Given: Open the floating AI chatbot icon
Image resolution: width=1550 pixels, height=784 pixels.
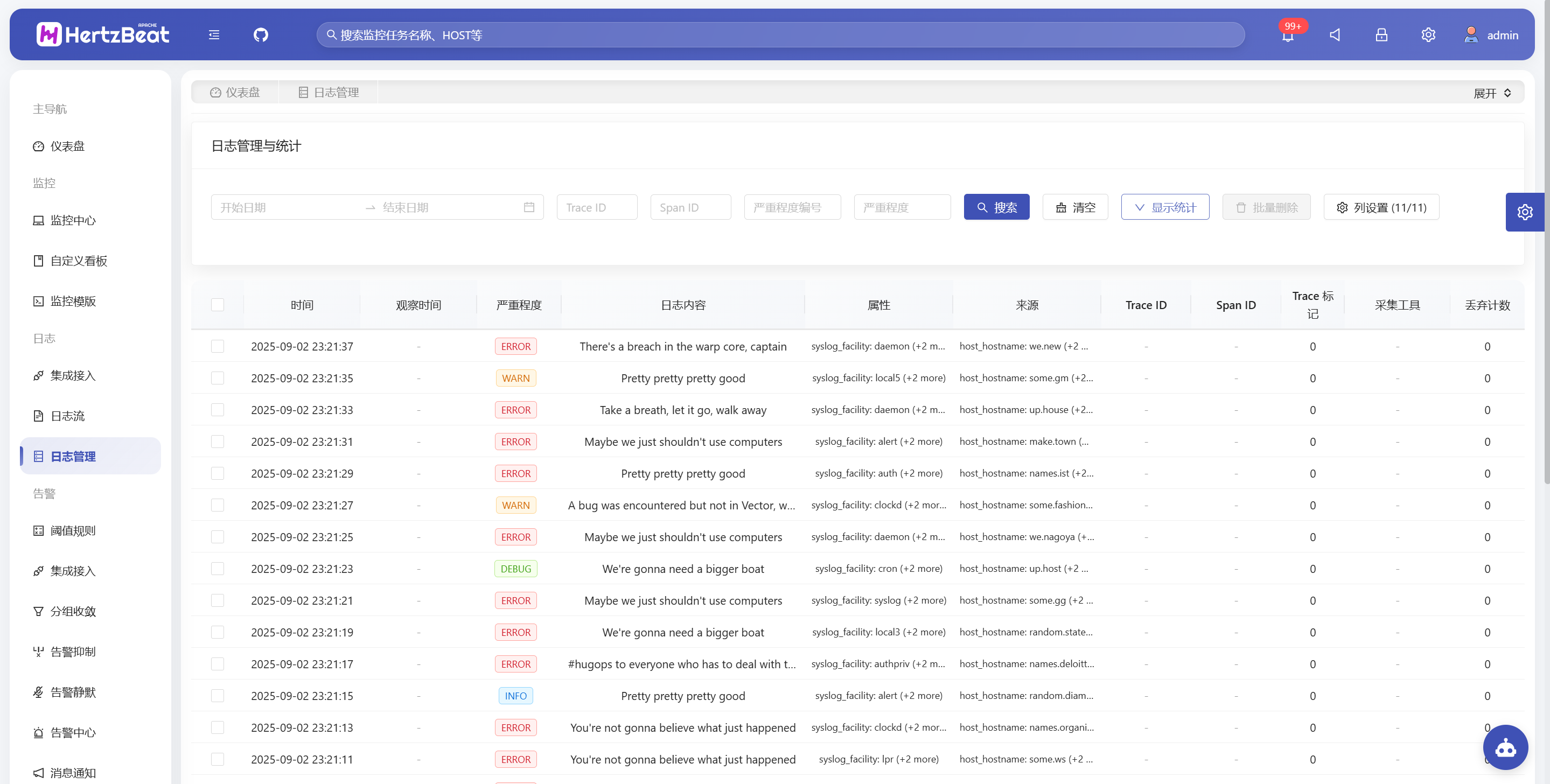Looking at the screenshot, I should [x=1505, y=747].
